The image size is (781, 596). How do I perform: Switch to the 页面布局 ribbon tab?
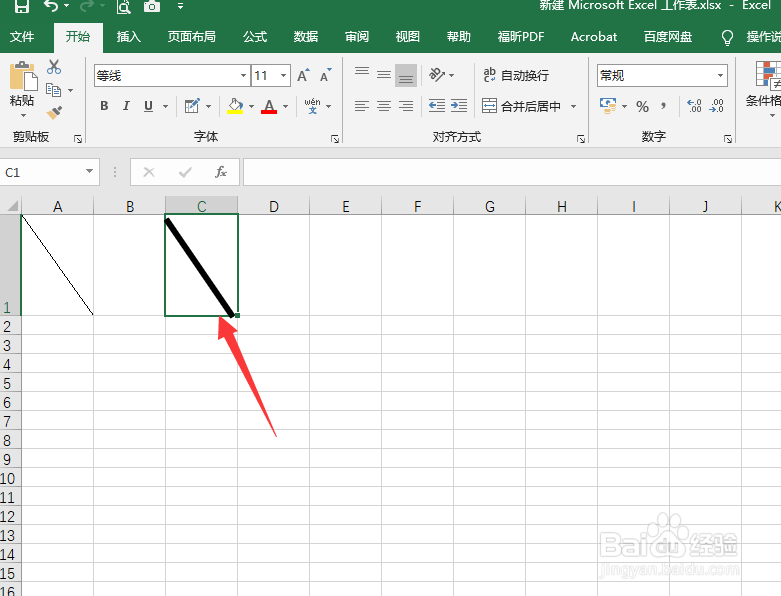point(192,37)
